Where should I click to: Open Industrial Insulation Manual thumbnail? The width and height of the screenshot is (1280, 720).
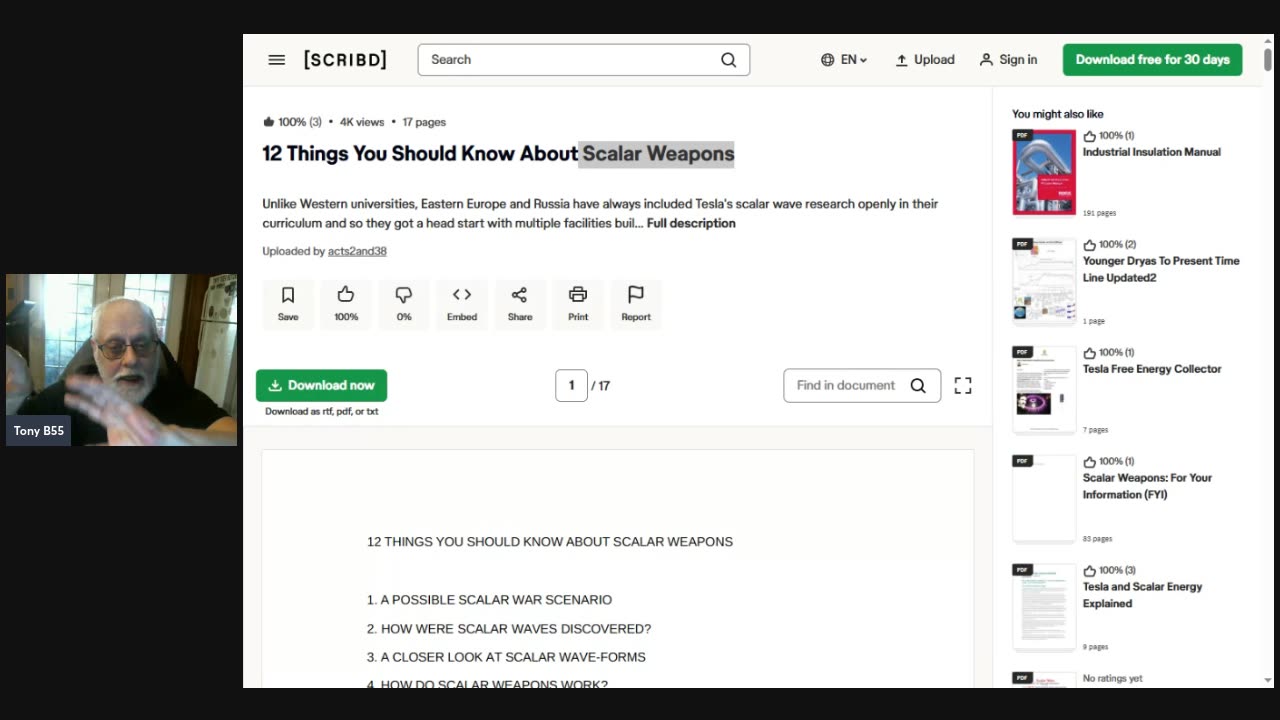pyautogui.click(x=1044, y=172)
